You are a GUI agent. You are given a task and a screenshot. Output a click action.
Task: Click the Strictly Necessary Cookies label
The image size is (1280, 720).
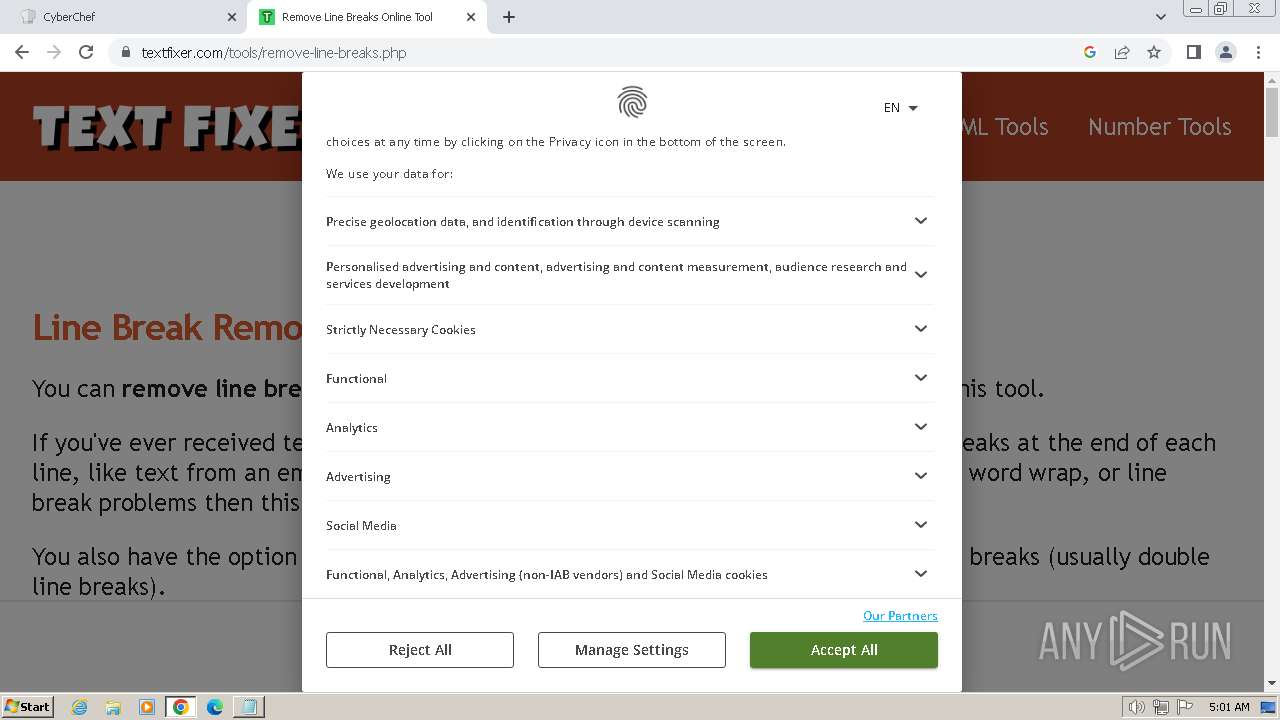point(401,330)
